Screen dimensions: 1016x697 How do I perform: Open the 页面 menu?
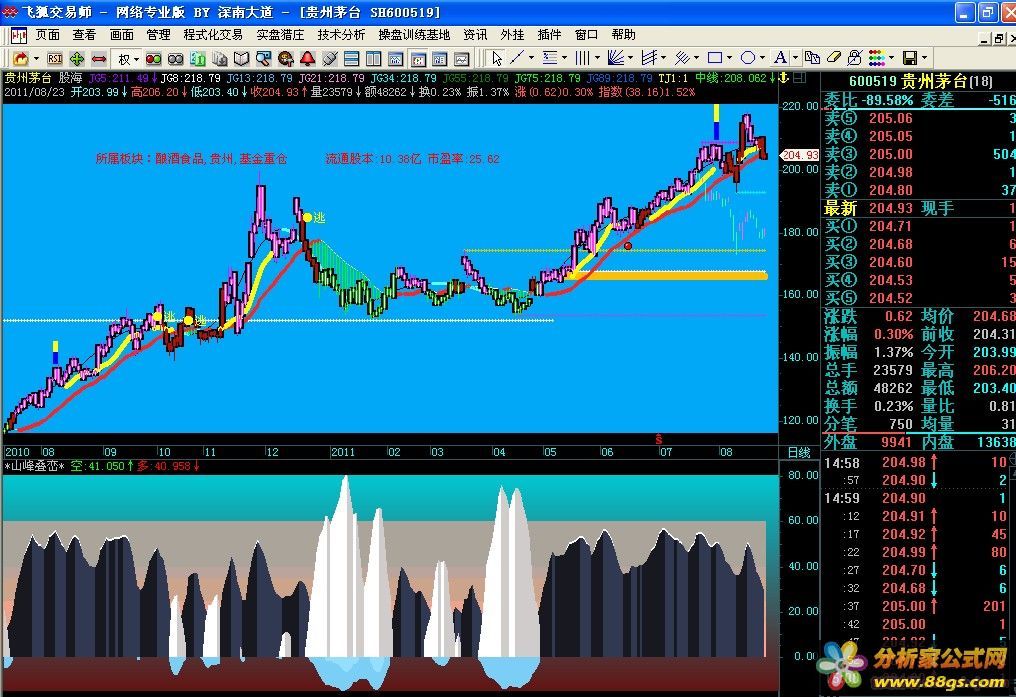(47, 34)
